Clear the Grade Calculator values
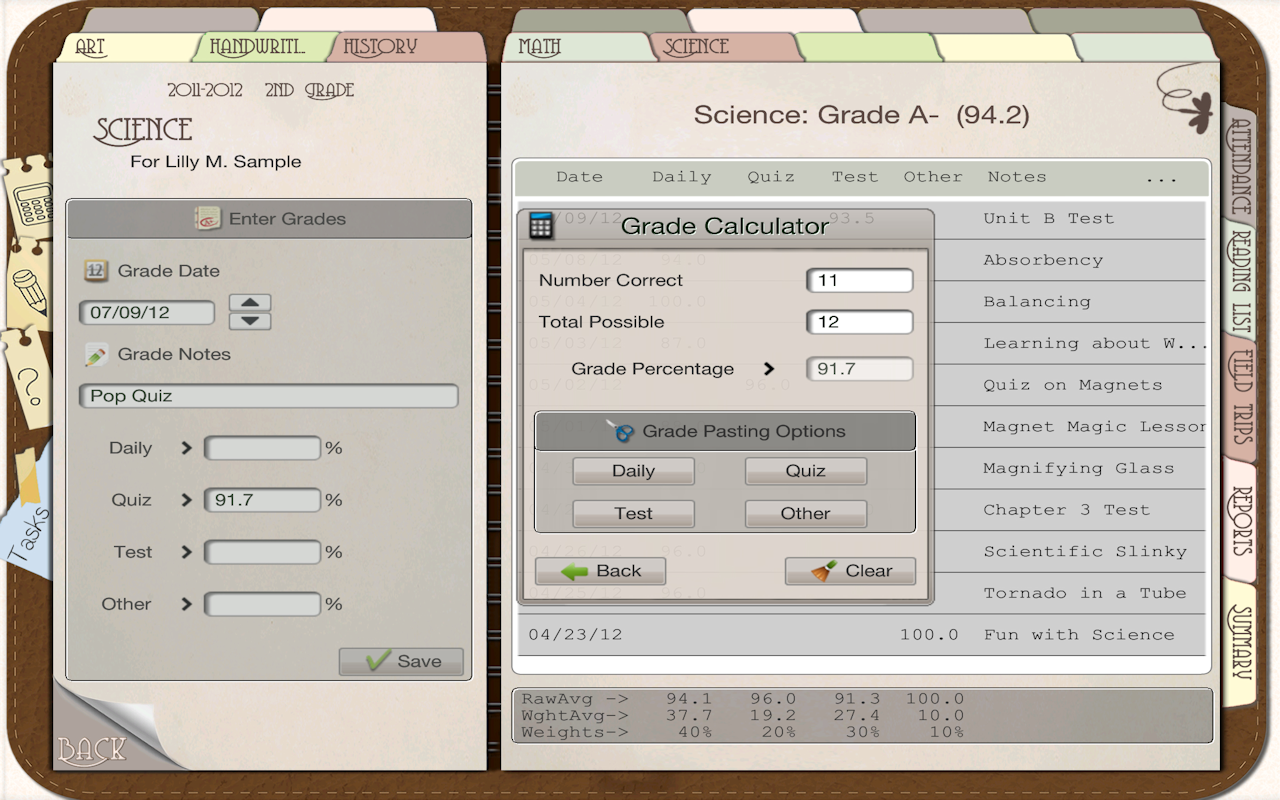Image resolution: width=1280 pixels, height=800 pixels. [850, 571]
